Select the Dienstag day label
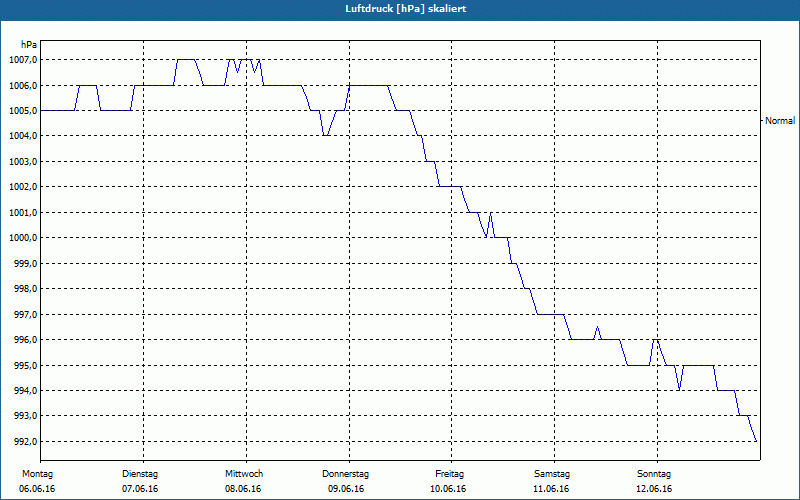This screenshot has height=500, width=800. pyautogui.click(x=140, y=474)
